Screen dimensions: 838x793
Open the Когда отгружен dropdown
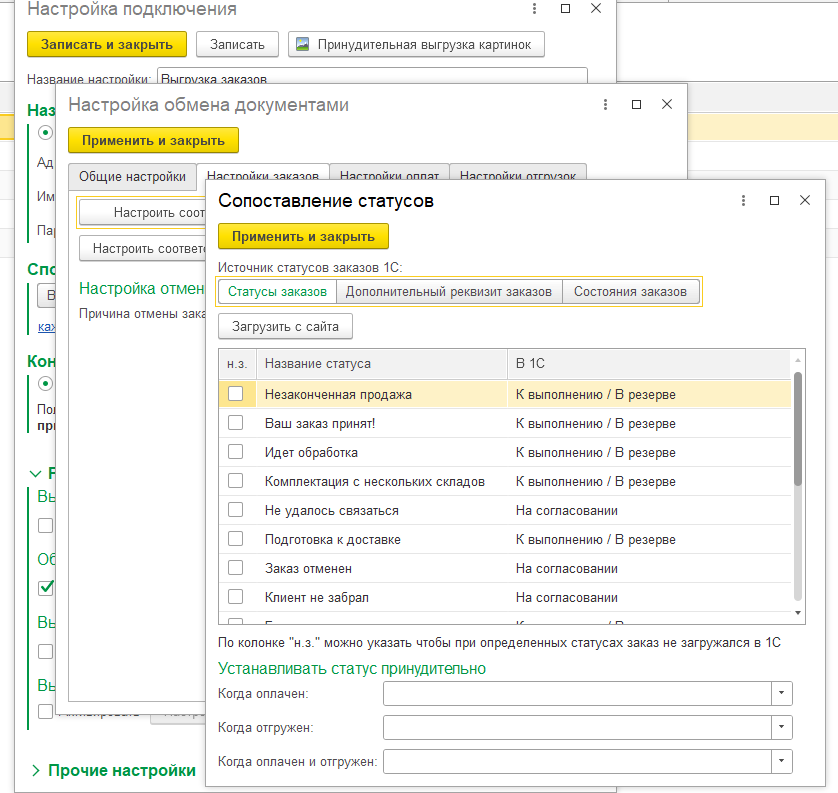pos(781,727)
